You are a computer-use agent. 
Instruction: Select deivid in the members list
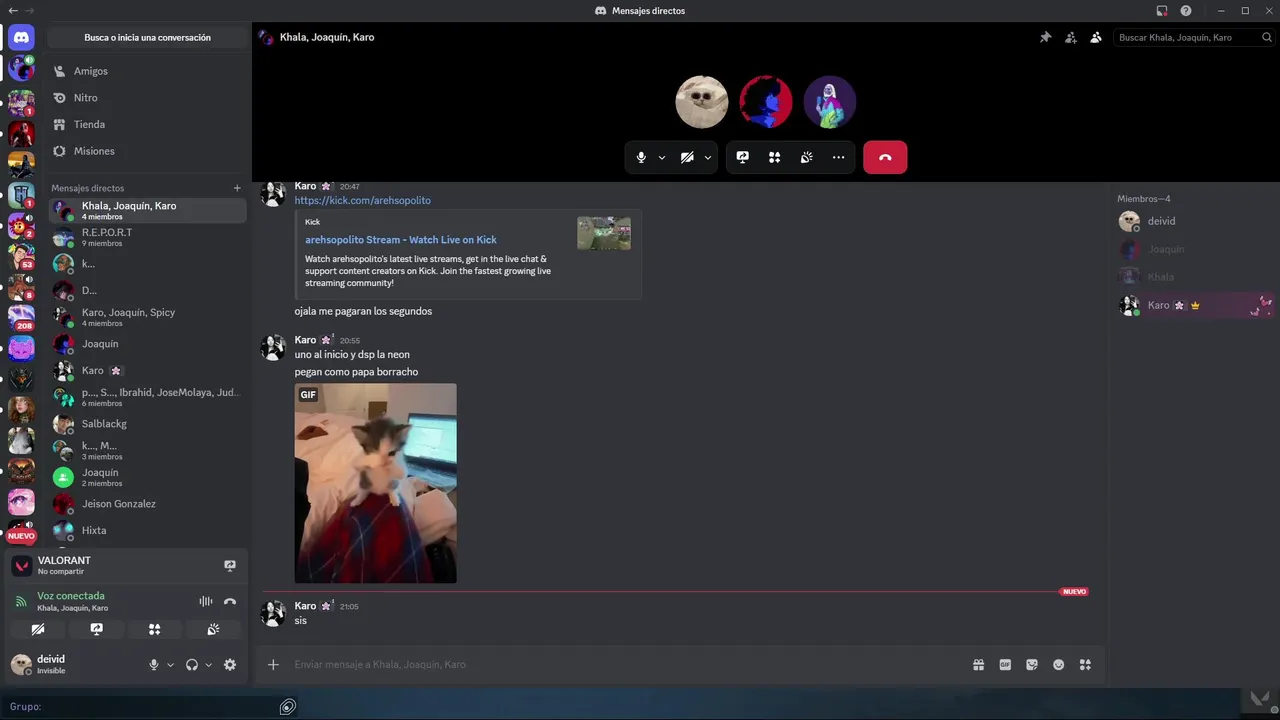pyautogui.click(x=1196, y=221)
